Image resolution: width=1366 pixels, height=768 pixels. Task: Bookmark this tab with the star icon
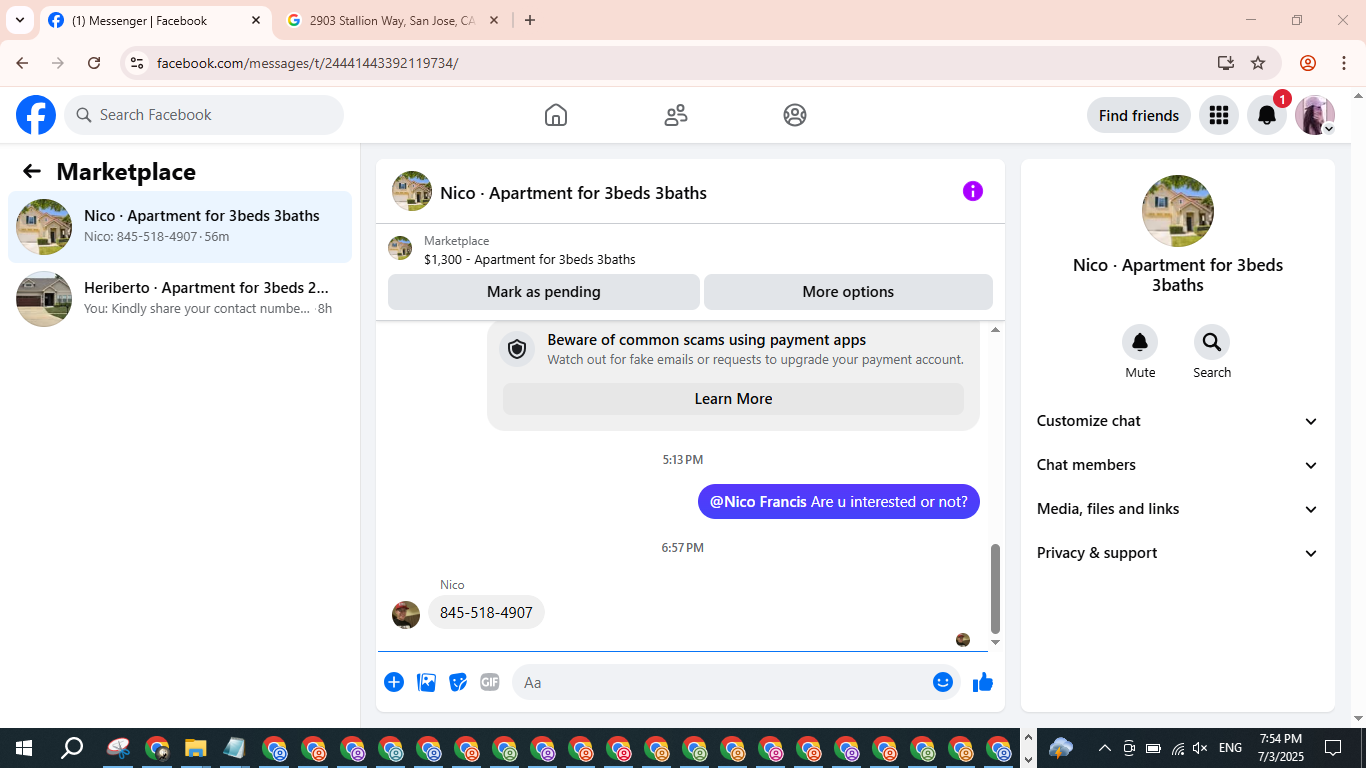coord(1258,63)
